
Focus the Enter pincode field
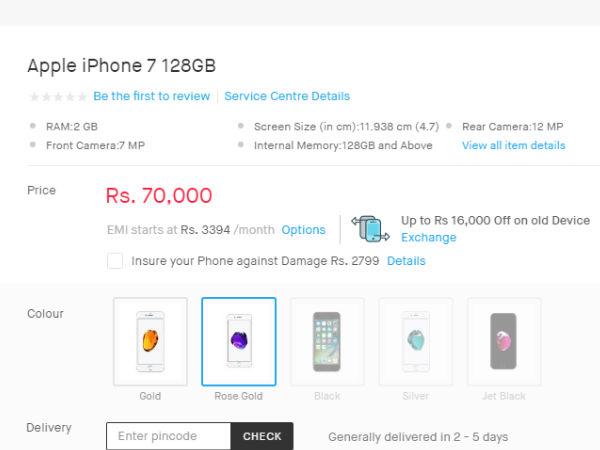pos(168,436)
